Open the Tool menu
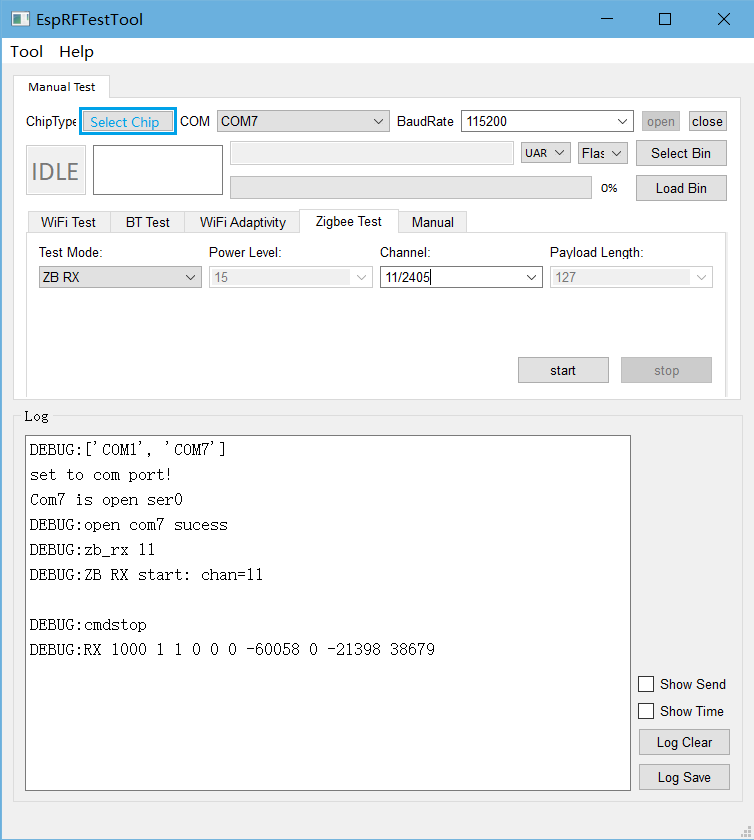Viewport: 754px width, 840px height. [x=27, y=51]
